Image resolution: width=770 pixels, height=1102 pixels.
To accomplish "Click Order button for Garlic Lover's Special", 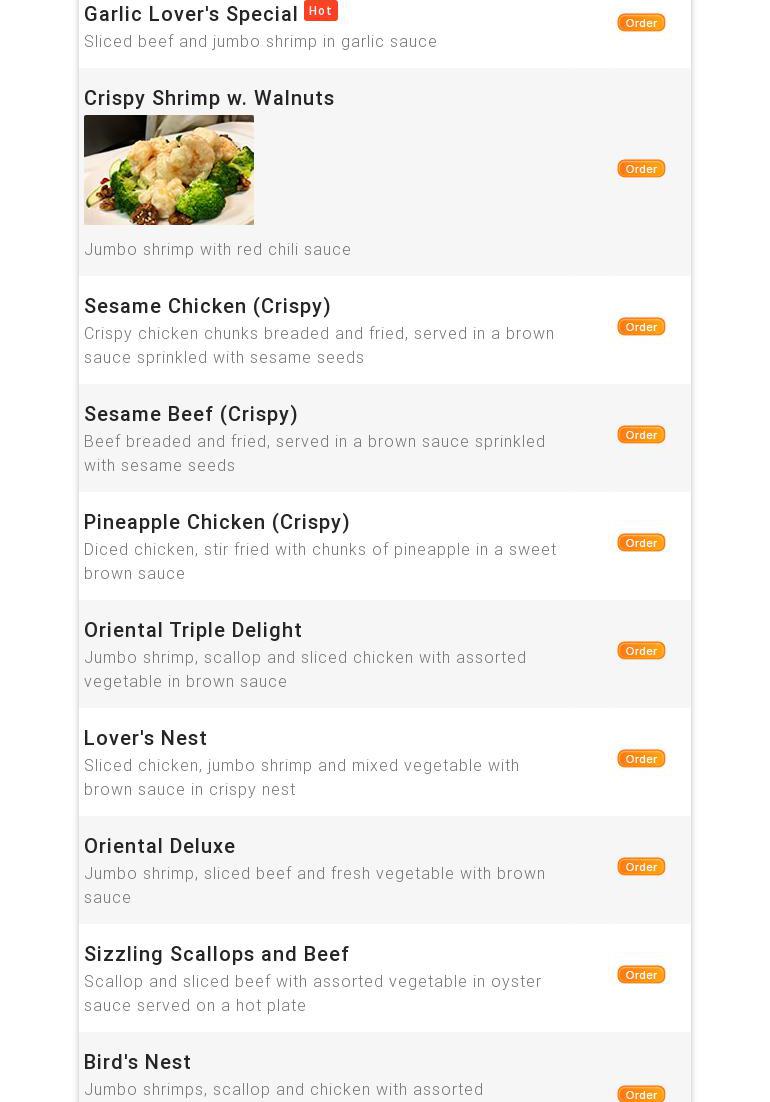I will 641,23.
